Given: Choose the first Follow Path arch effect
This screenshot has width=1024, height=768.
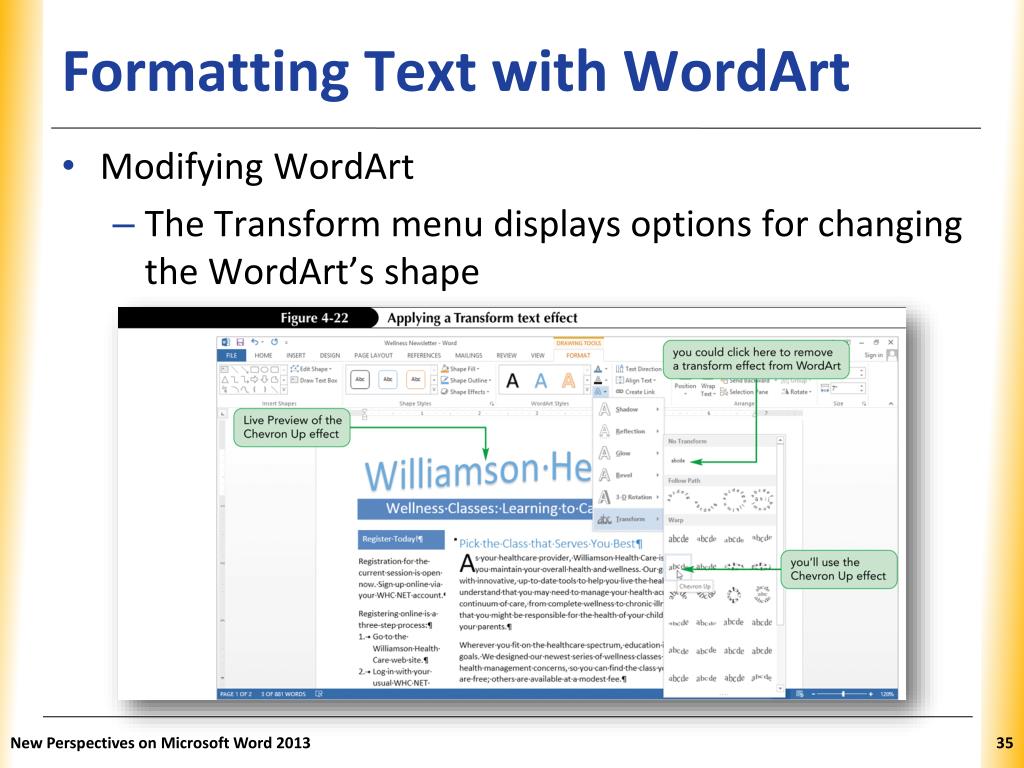Looking at the screenshot, I should [x=679, y=496].
